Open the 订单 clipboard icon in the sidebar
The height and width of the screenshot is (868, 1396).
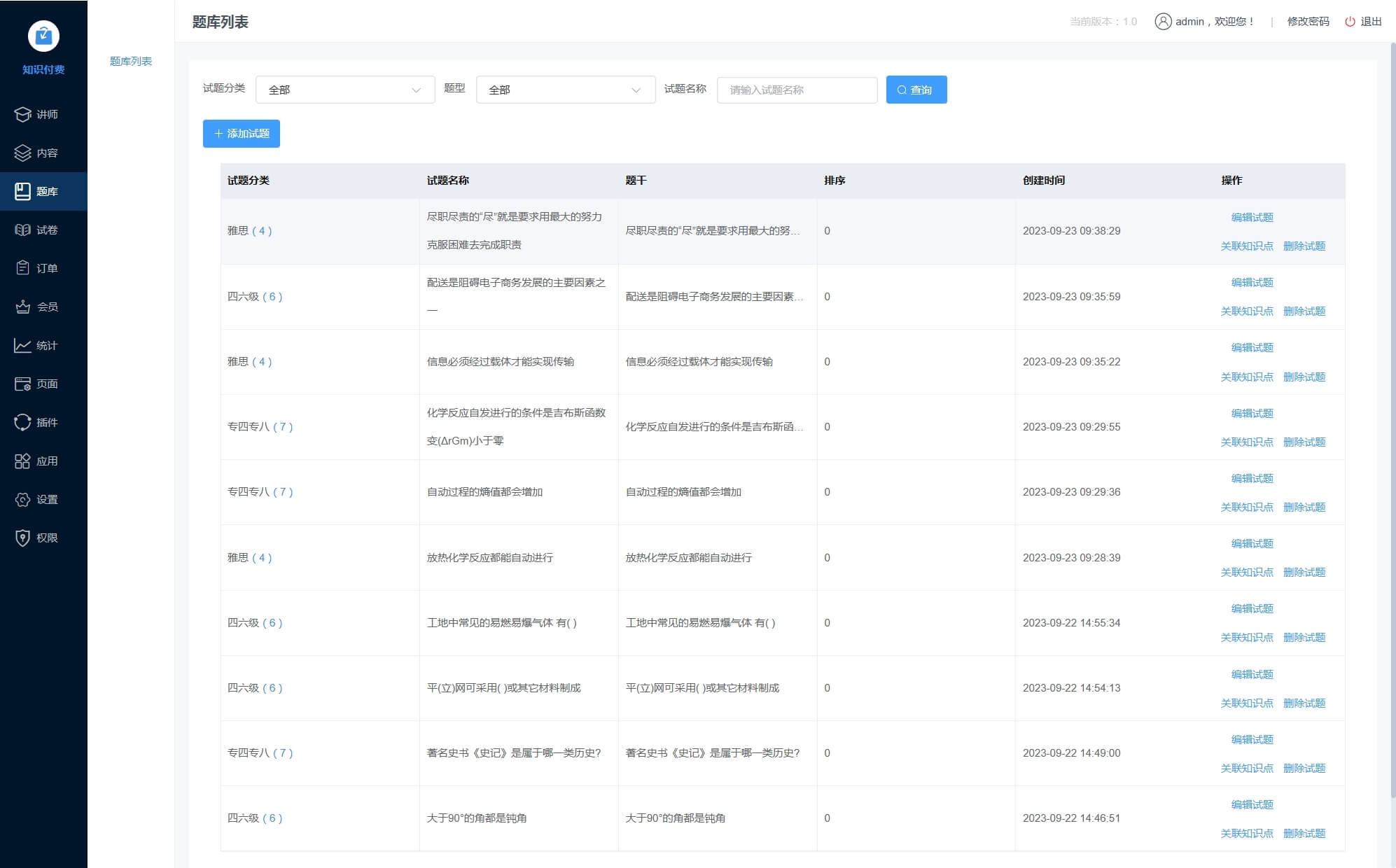click(x=22, y=268)
